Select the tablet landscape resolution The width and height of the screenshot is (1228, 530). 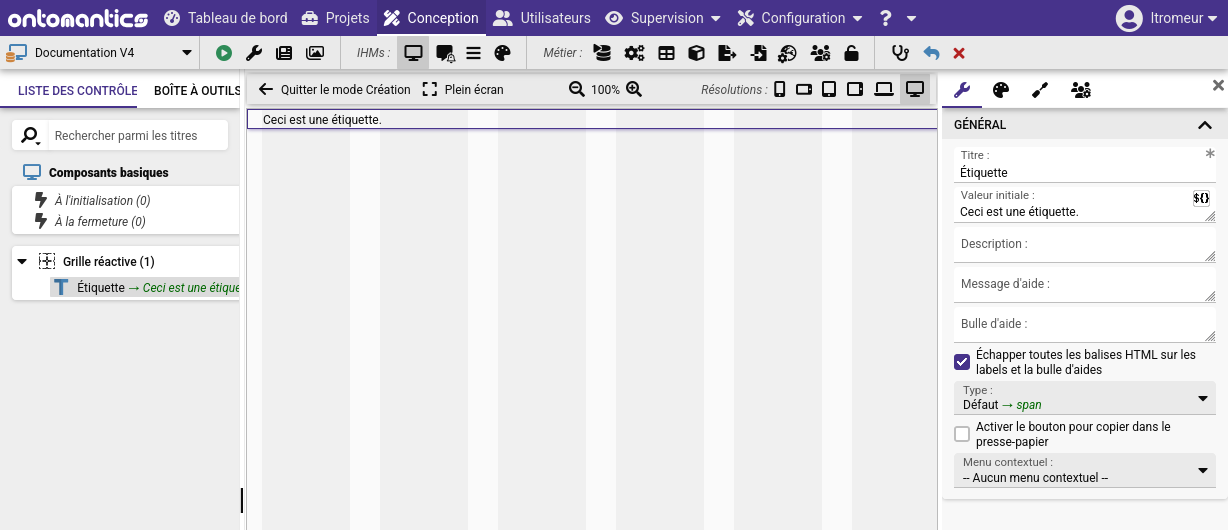(x=855, y=89)
